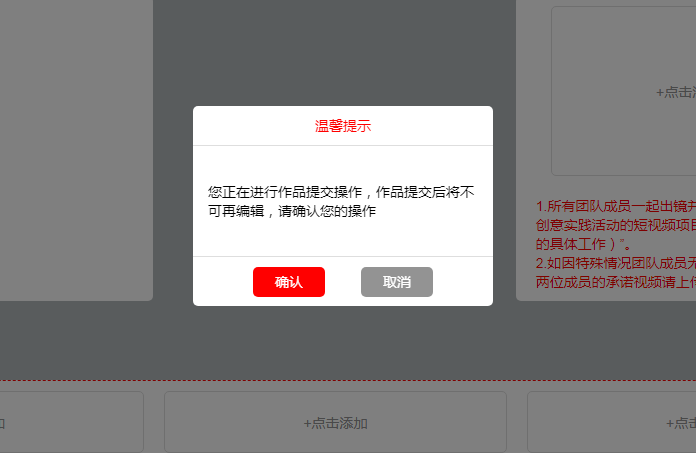The height and width of the screenshot is (453, 696).
Task: Click red text 创意实践活动的短视频项目
Action: pyautogui.click(x=616, y=225)
